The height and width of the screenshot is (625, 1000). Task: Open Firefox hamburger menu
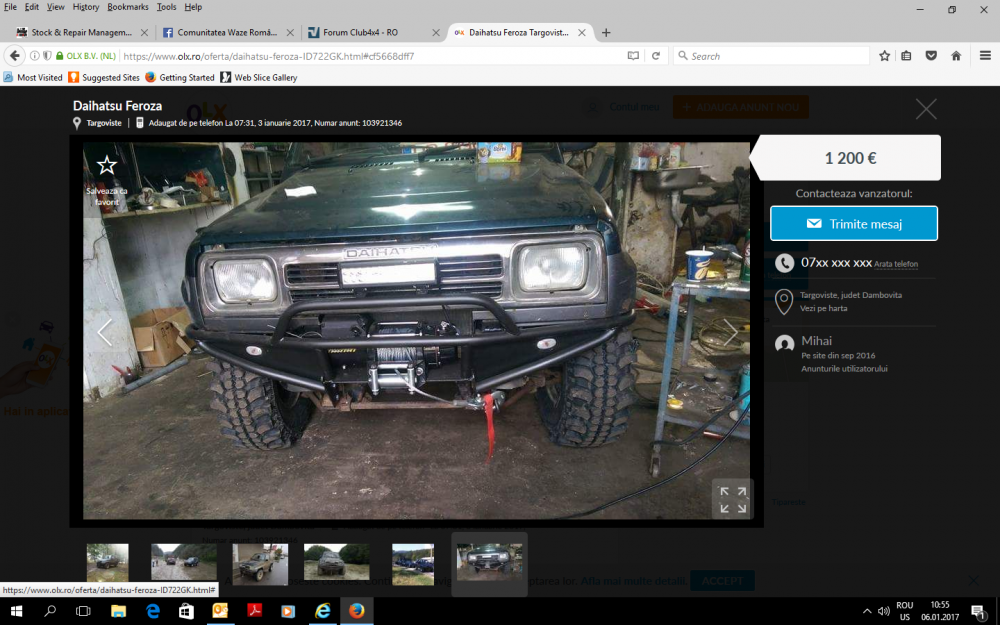[x=985, y=56]
